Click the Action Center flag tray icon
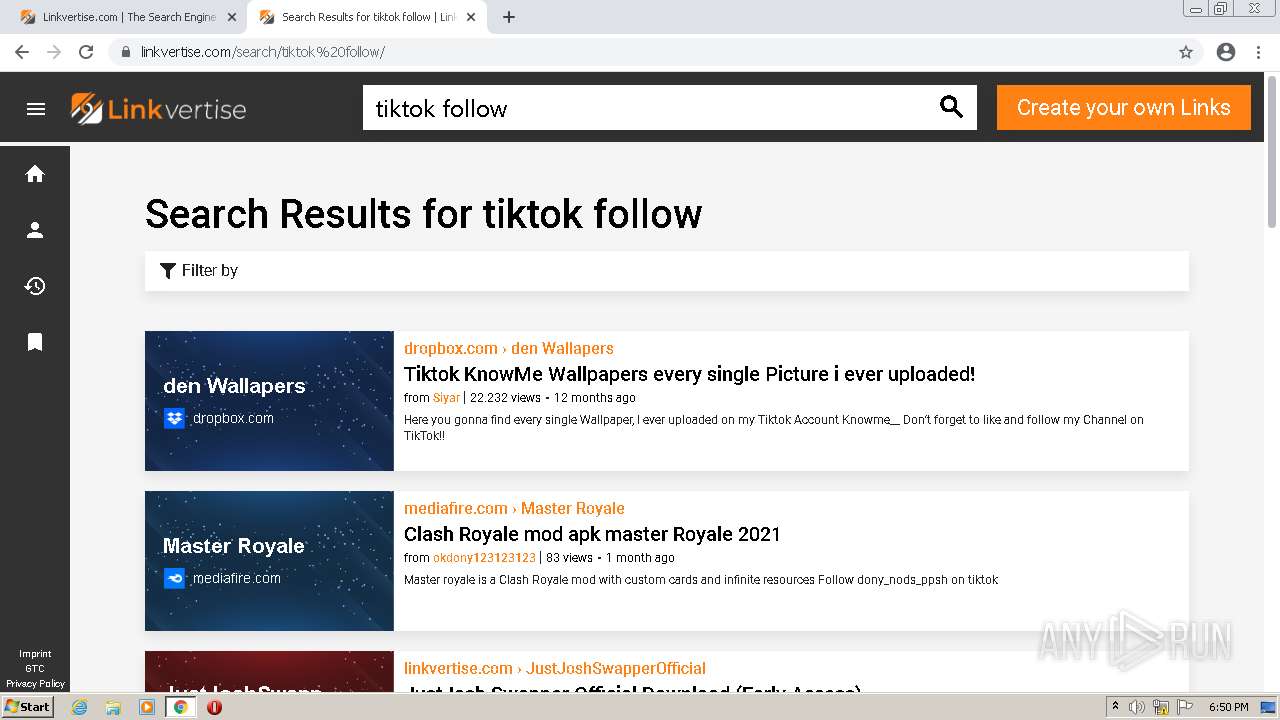The width and height of the screenshot is (1280, 720). pos(1185,707)
